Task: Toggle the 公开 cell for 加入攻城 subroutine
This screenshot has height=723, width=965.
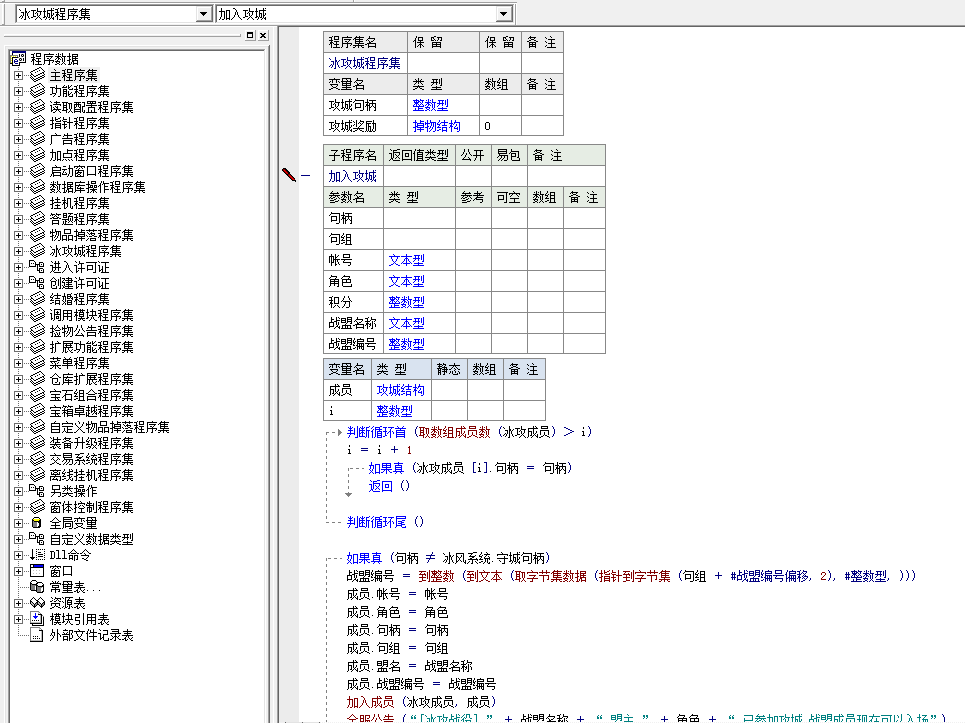Action: (x=473, y=176)
